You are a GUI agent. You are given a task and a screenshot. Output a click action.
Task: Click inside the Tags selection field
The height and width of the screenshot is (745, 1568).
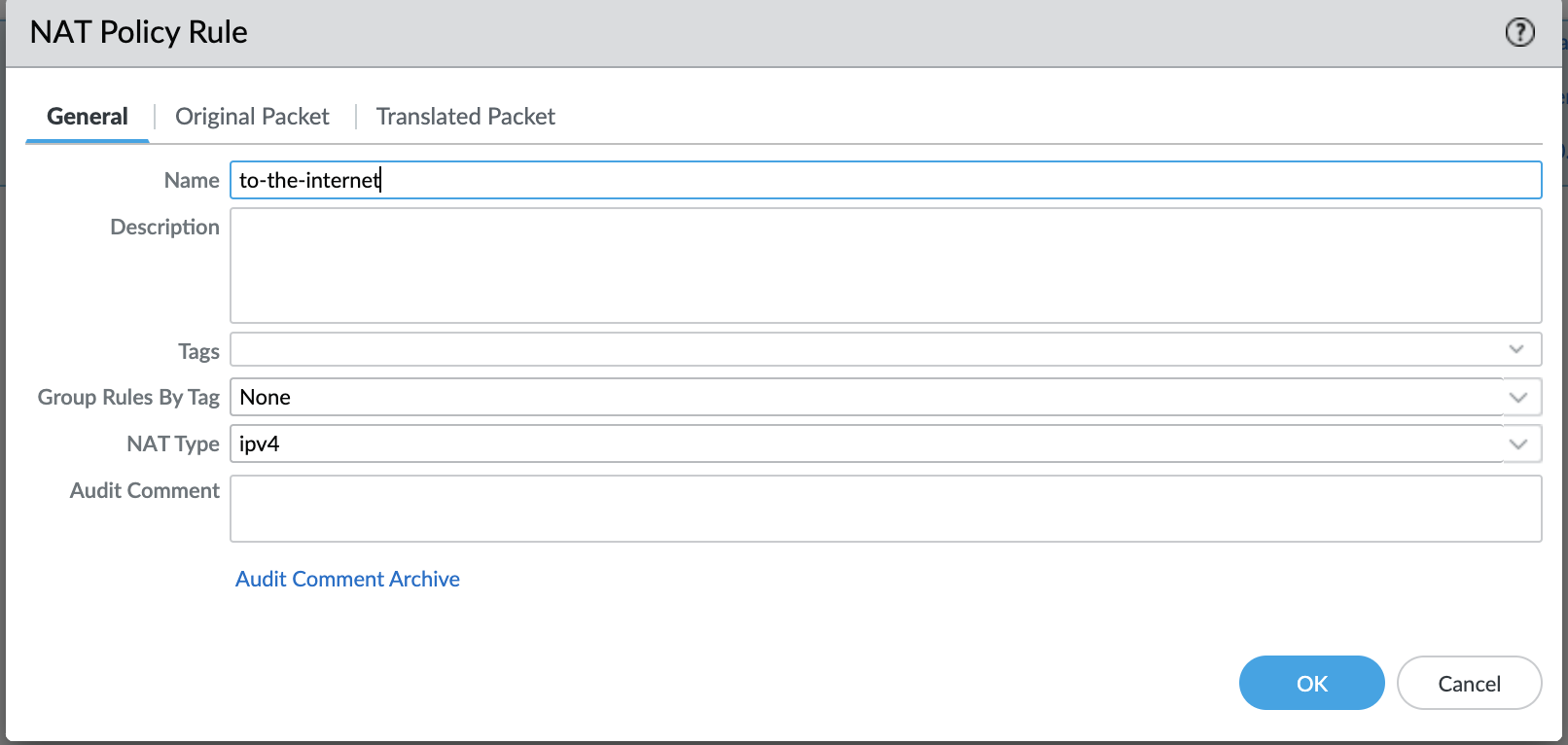coord(866,349)
